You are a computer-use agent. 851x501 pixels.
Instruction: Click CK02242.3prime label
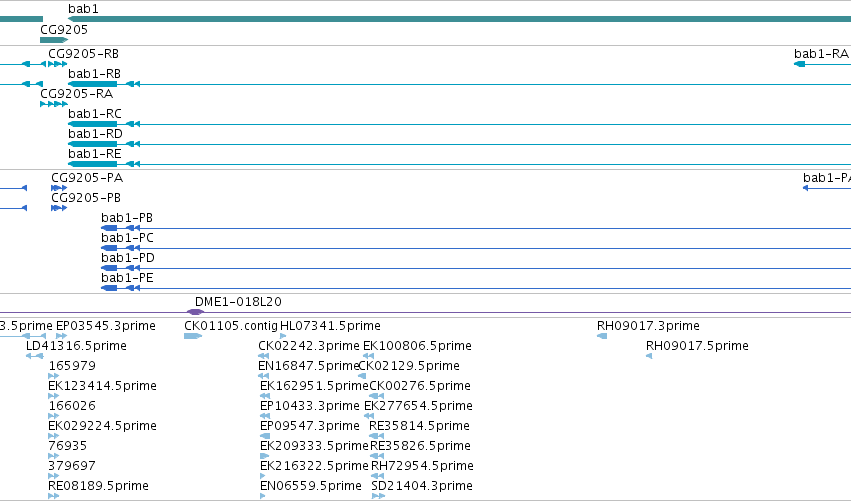309,346
